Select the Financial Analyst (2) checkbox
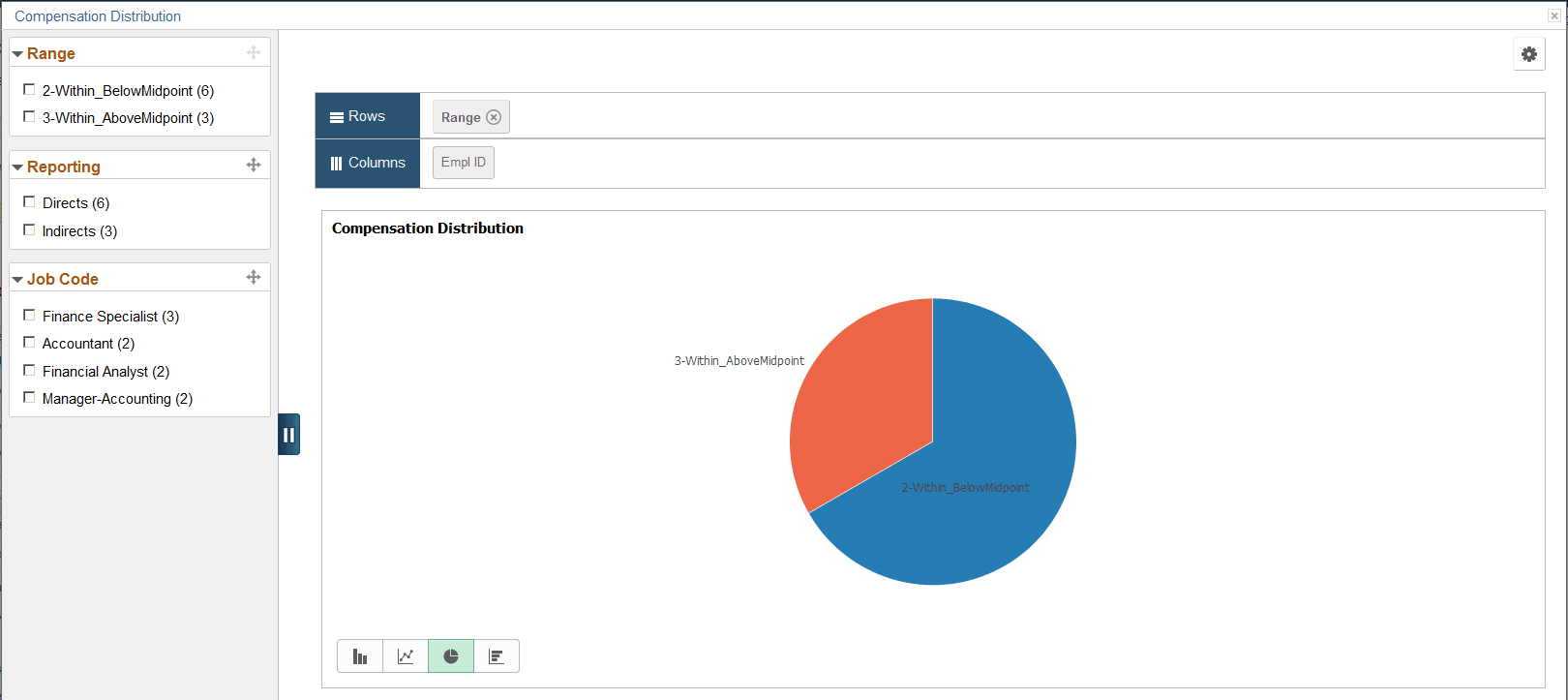 tap(29, 370)
